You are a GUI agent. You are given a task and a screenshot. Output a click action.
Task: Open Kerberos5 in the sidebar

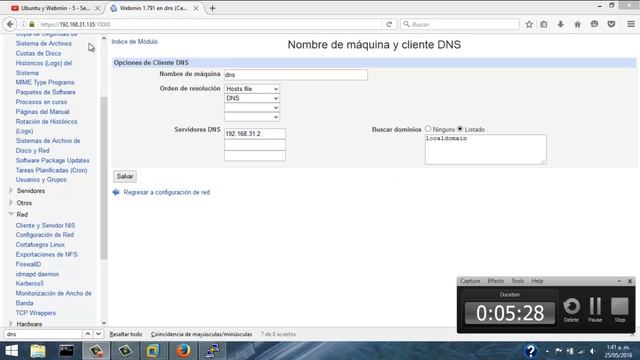[29, 283]
